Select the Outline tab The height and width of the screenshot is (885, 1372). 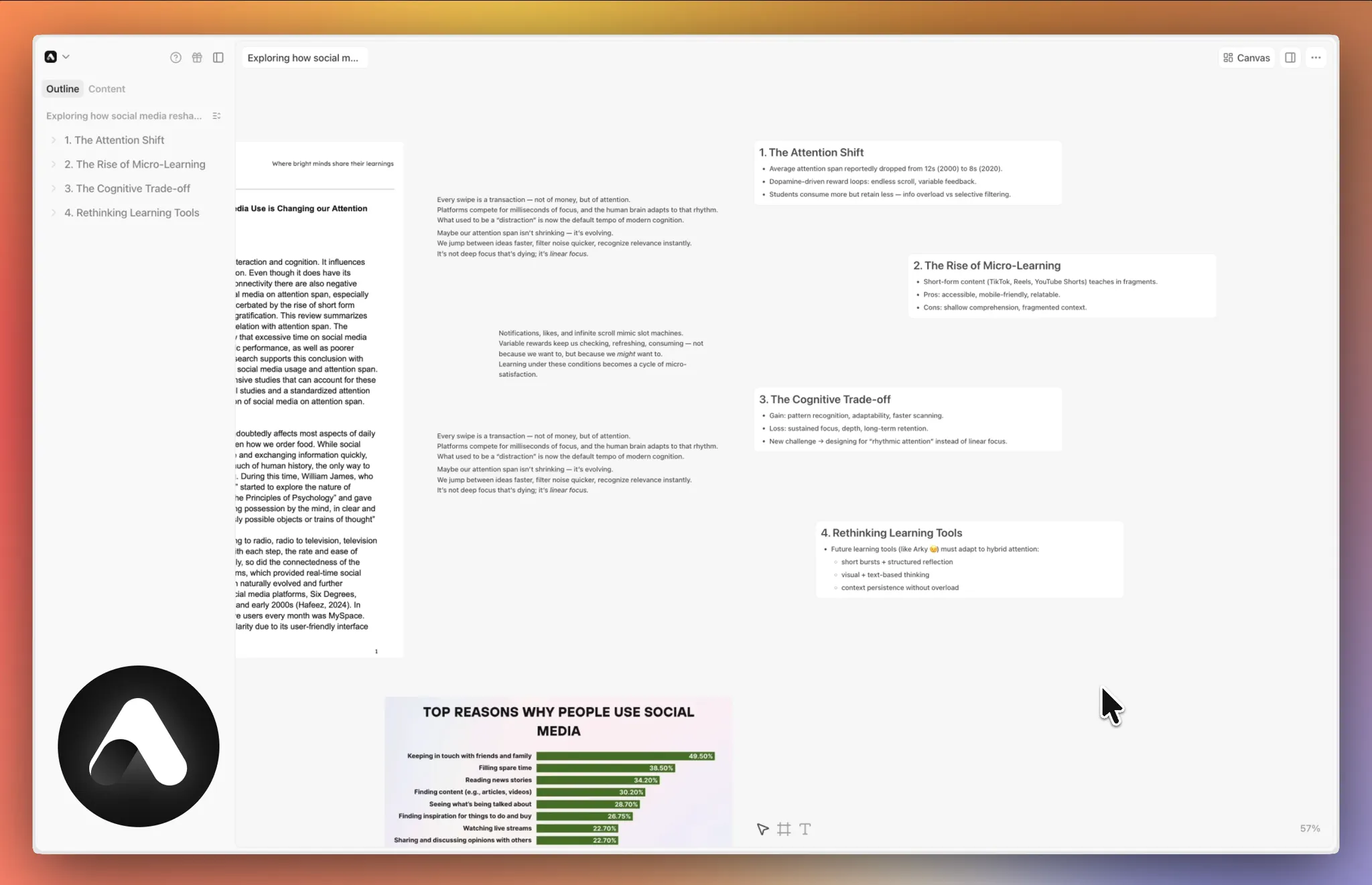click(x=62, y=88)
